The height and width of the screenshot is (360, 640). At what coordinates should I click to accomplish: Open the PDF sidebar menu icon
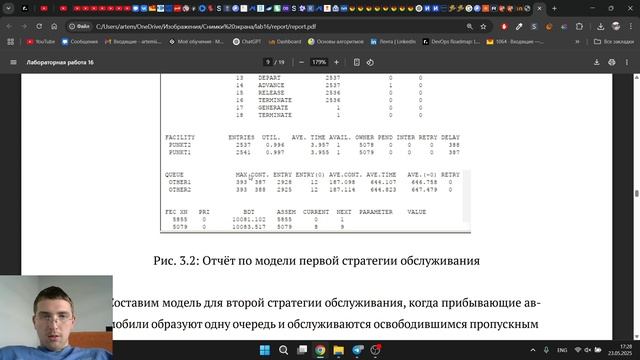13,62
